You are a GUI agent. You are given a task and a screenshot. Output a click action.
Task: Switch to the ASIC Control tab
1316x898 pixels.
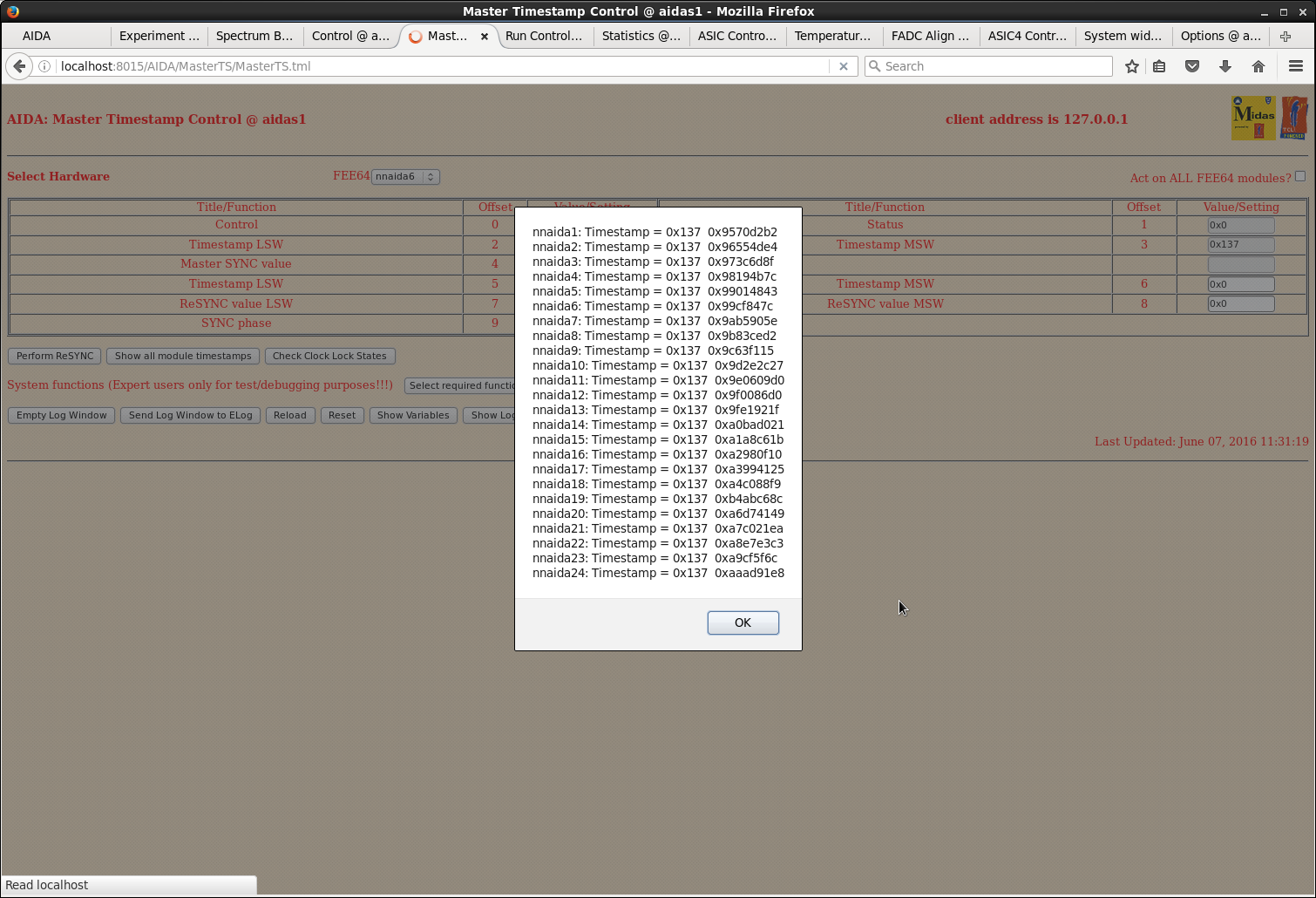coord(737,36)
